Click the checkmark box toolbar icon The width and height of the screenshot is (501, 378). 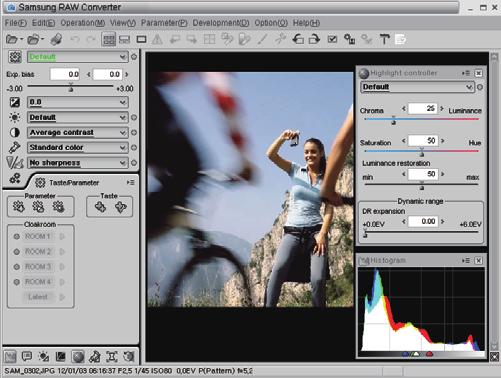[x=332, y=39]
